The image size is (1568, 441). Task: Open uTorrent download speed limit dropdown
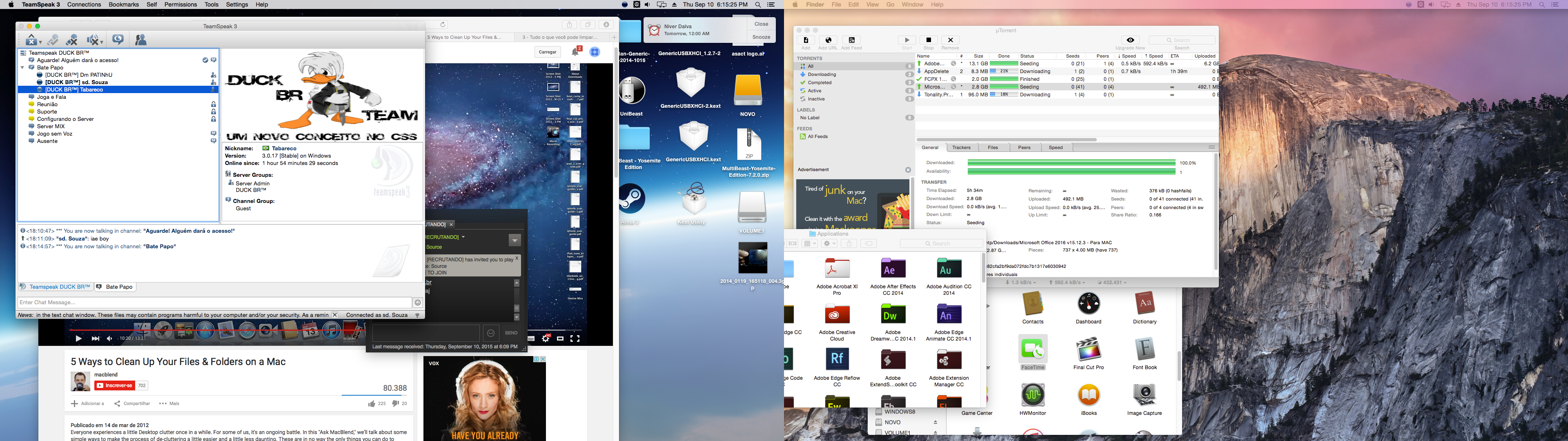coord(1021,283)
